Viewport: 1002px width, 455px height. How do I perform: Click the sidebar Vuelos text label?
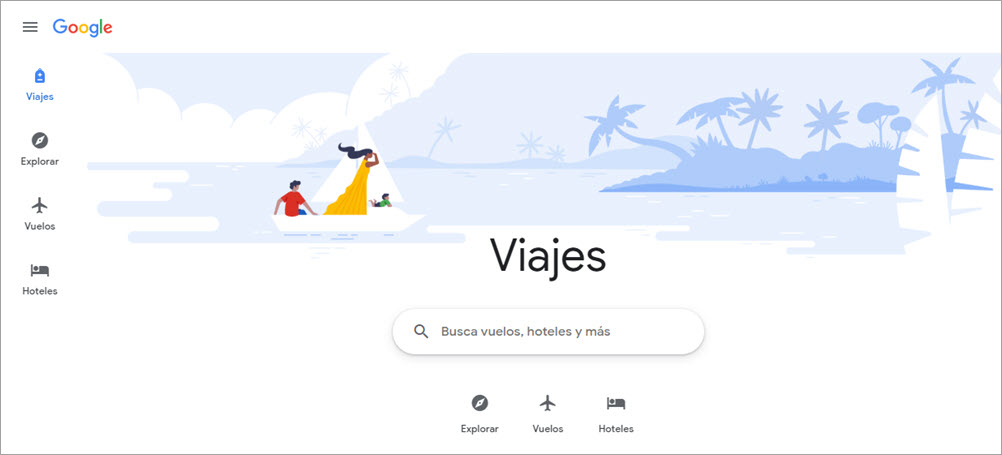(40, 226)
